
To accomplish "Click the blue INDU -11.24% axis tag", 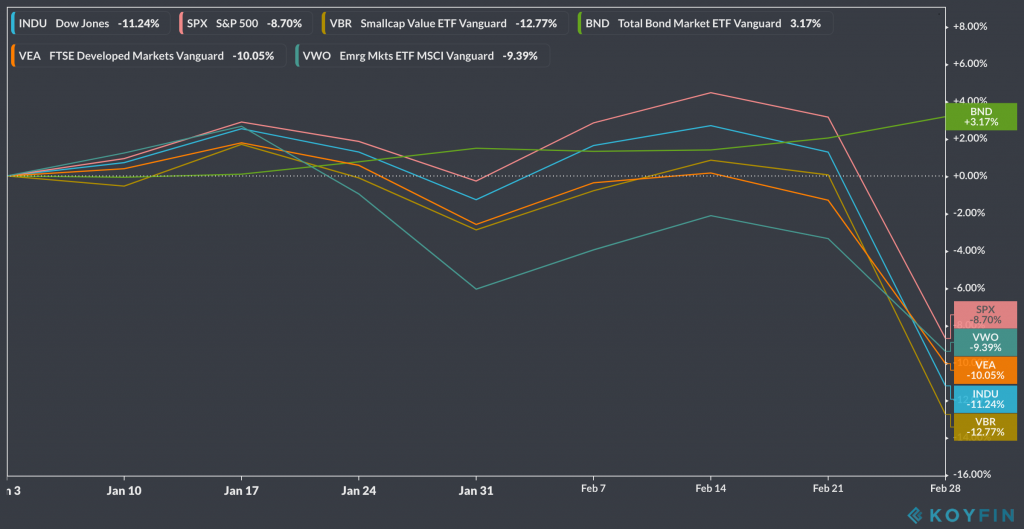I will (x=985, y=398).
